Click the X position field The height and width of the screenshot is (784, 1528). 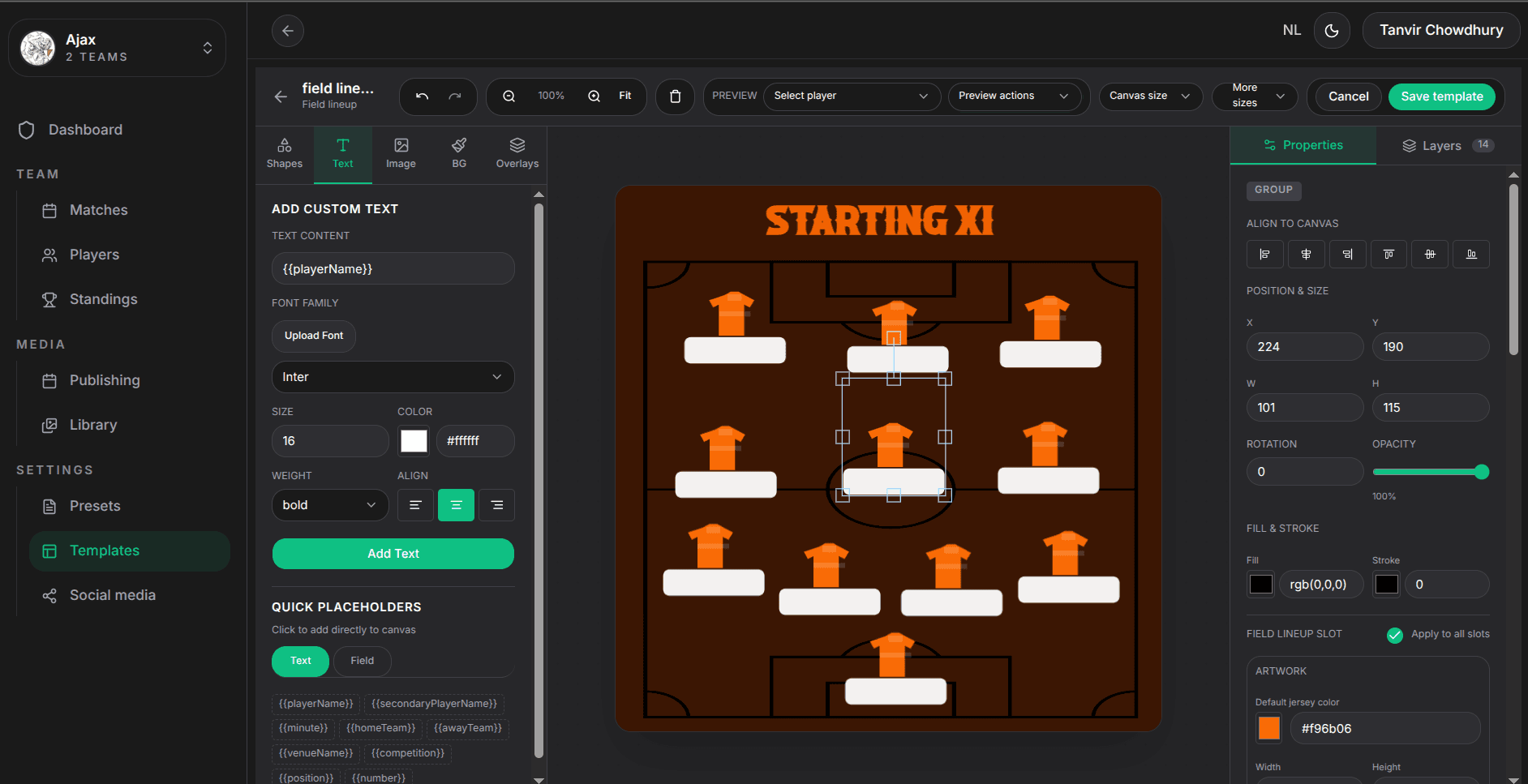click(1304, 347)
